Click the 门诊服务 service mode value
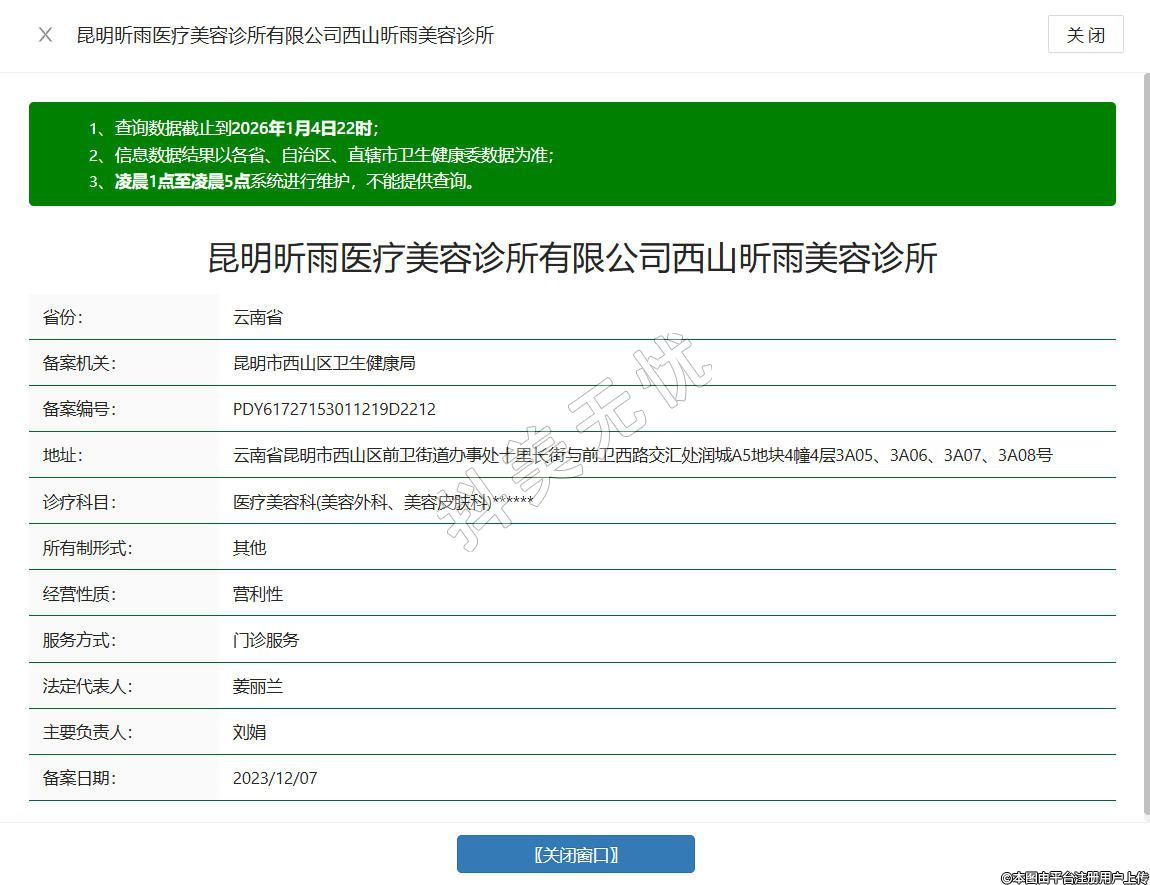This screenshot has width=1150, height=885. click(266, 640)
